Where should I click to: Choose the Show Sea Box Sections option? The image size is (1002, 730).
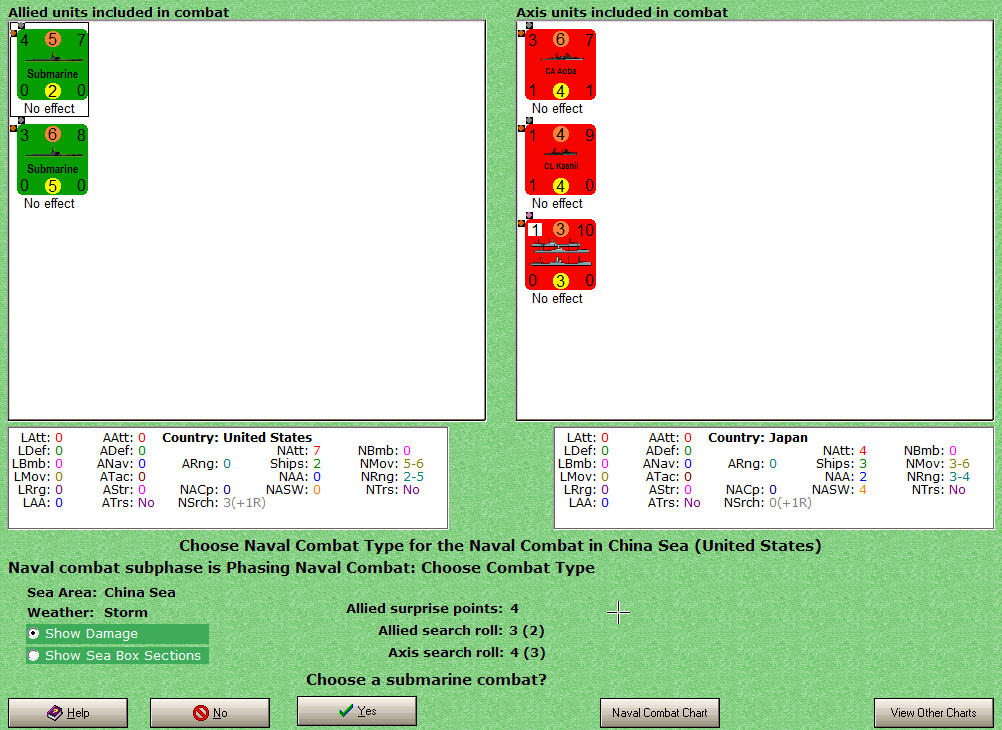click(117, 655)
